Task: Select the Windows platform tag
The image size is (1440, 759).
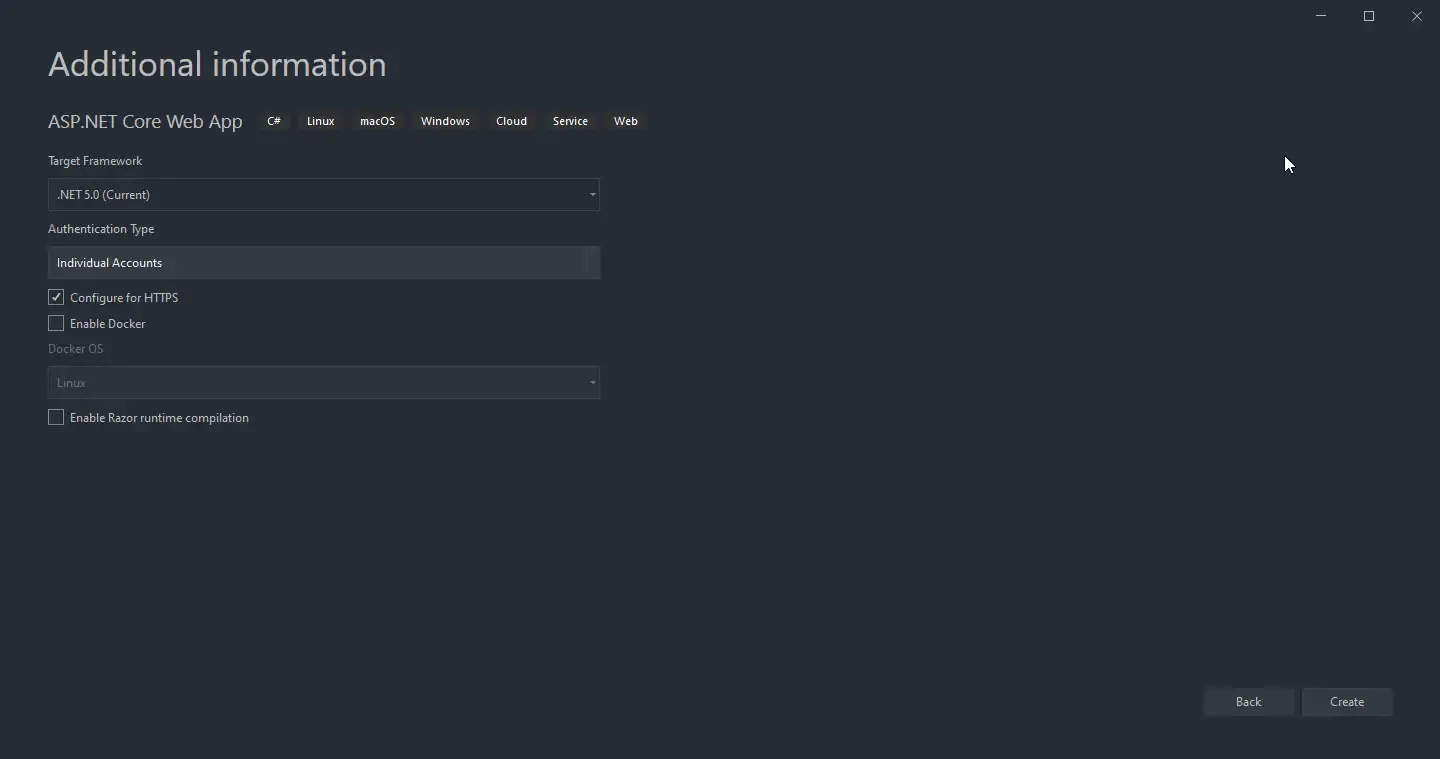Action: pos(445,121)
